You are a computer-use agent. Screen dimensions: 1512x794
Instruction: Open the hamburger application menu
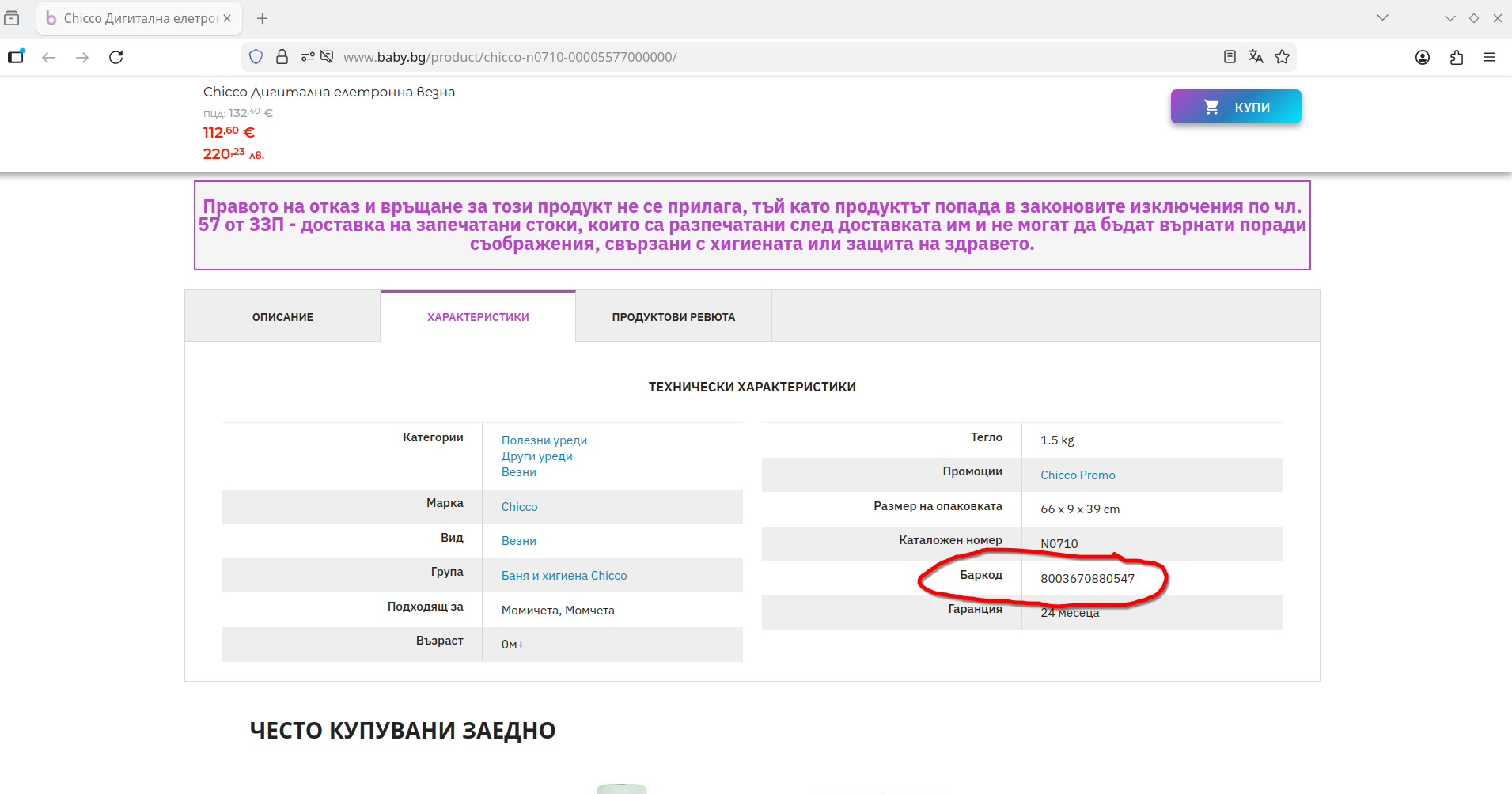point(1489,57)
